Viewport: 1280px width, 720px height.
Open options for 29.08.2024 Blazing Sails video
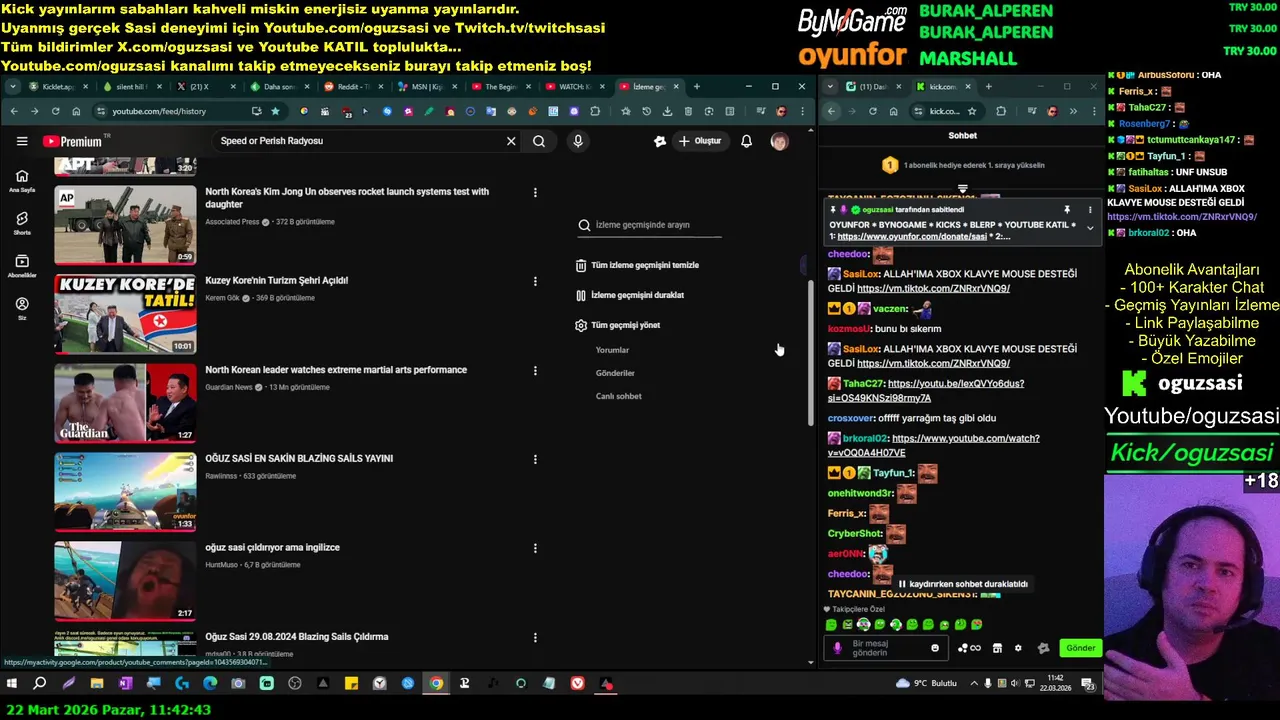pyautogui.click(x=535, y=637)
